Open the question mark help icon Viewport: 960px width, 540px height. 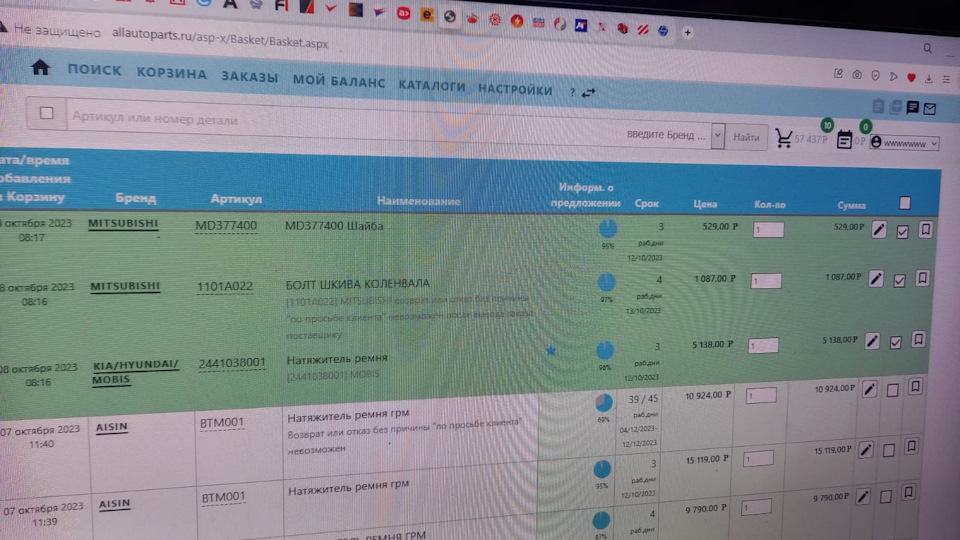pyautogui.click(x=572, y=92)
